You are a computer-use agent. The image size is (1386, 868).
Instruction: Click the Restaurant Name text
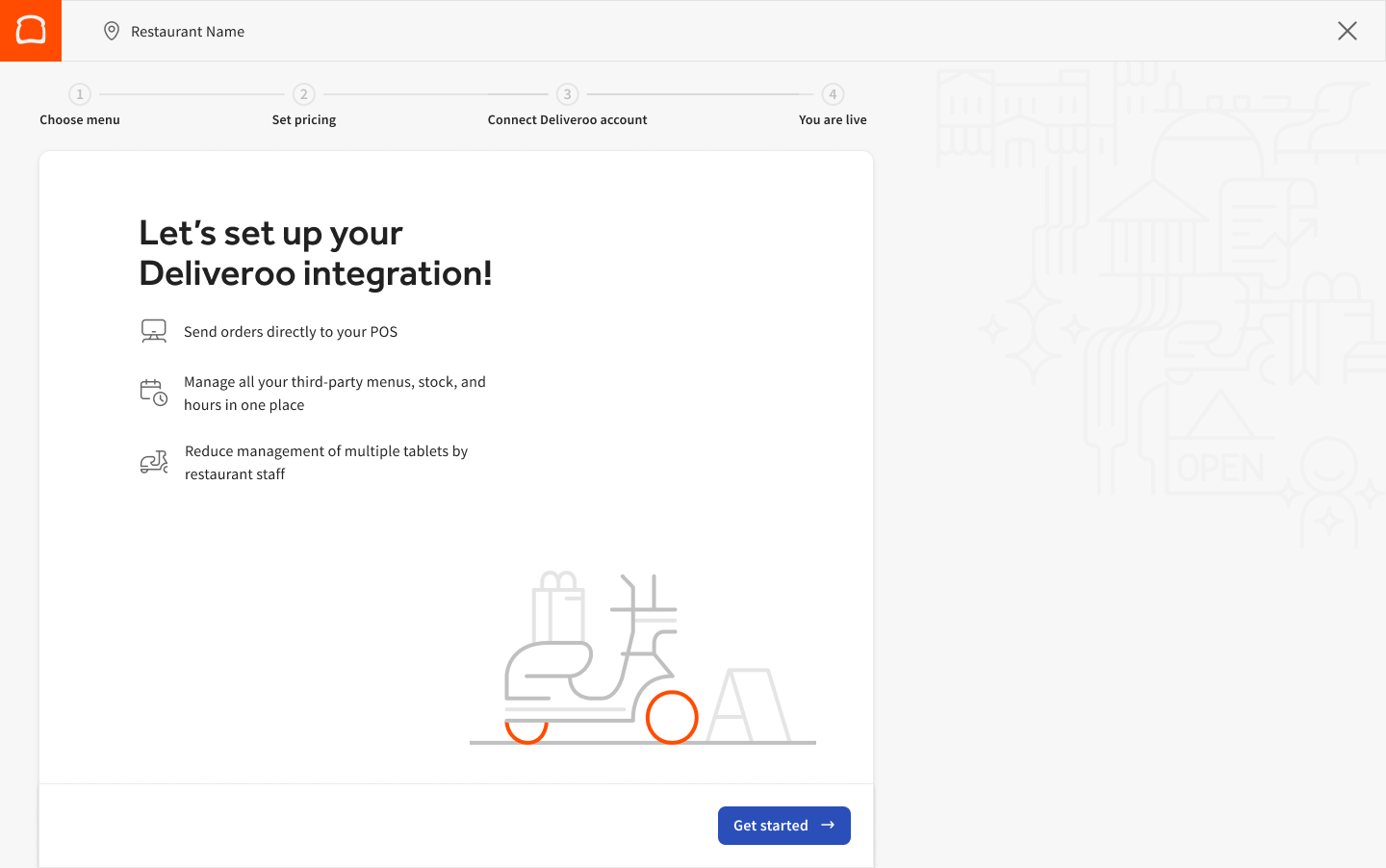pyautogui.click(x=188, y=32)
